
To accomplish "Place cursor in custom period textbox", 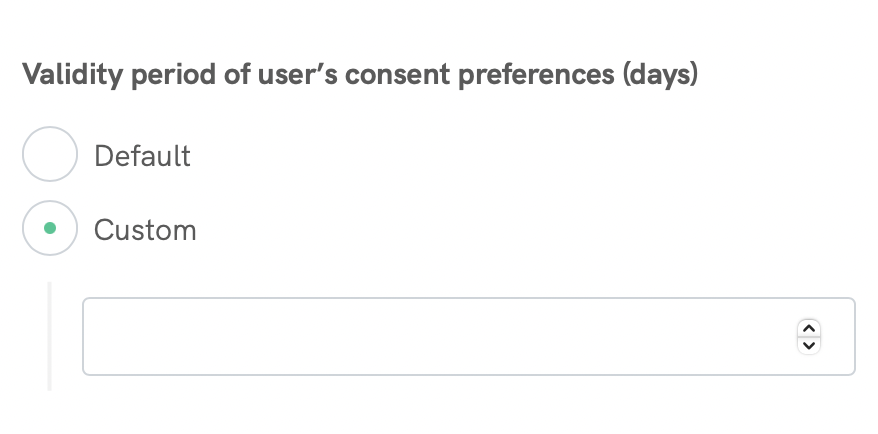I will pyautogui.click(x=440, y=336).
